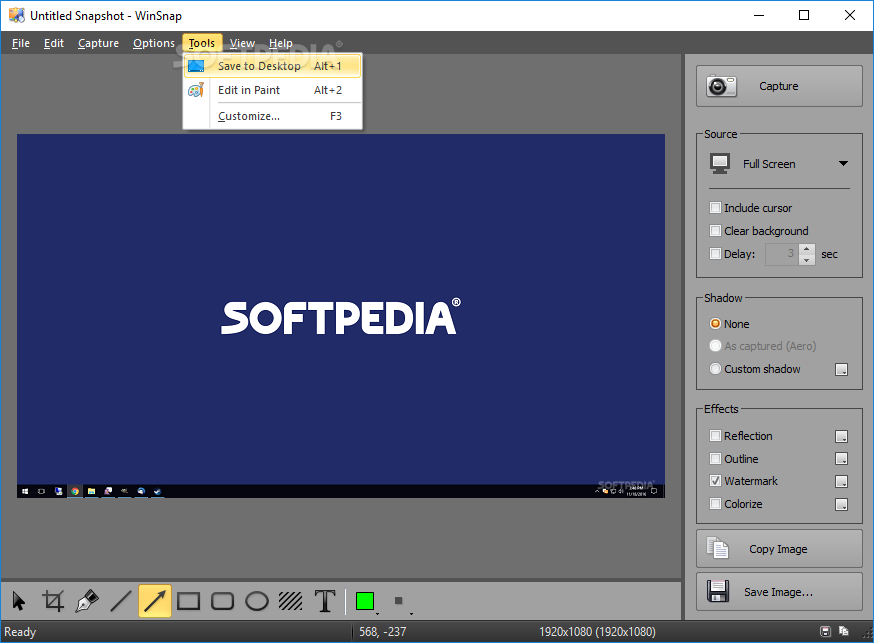874x643 pixels.
Task: Increase the delay seconds value
Action: (x=807, y=249)
